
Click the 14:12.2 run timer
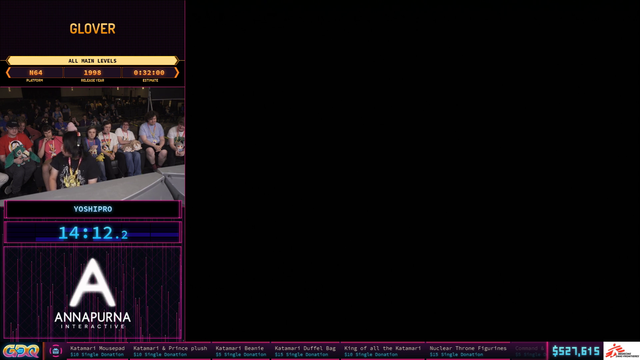pos(93,233)
